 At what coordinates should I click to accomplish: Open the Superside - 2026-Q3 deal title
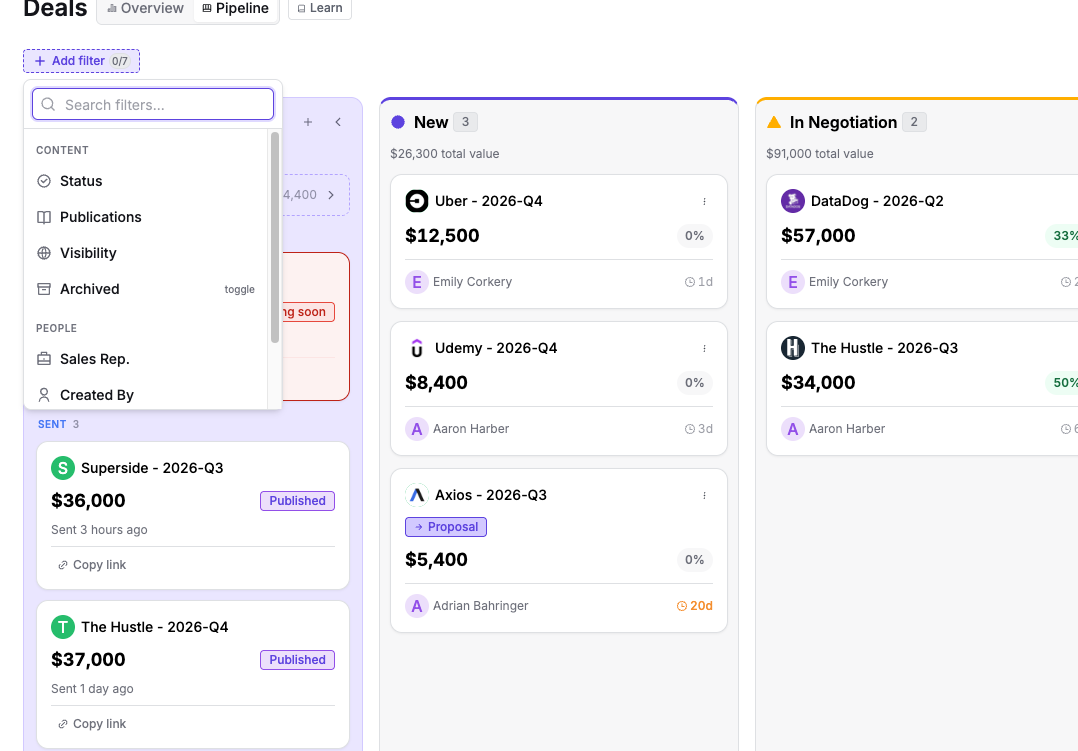[152, 468]
